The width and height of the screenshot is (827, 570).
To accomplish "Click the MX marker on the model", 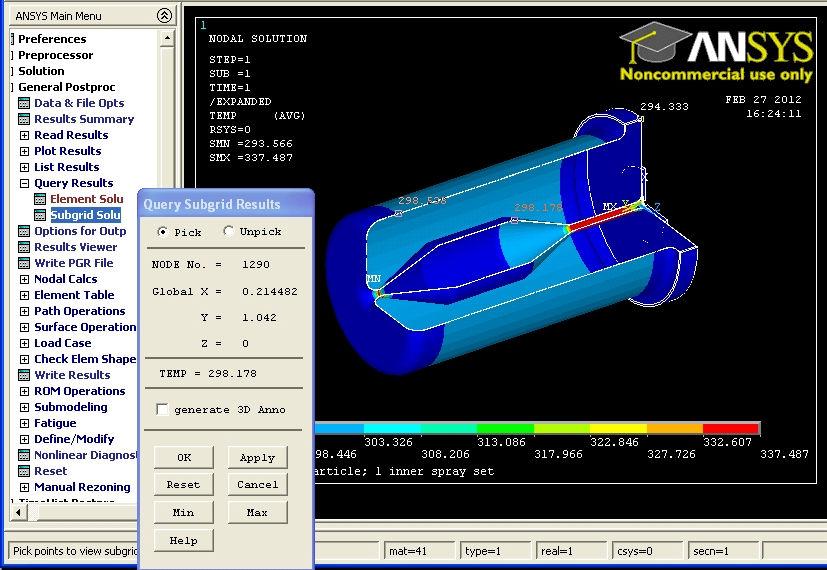I will pyautogui.click(x=610, y=206).
